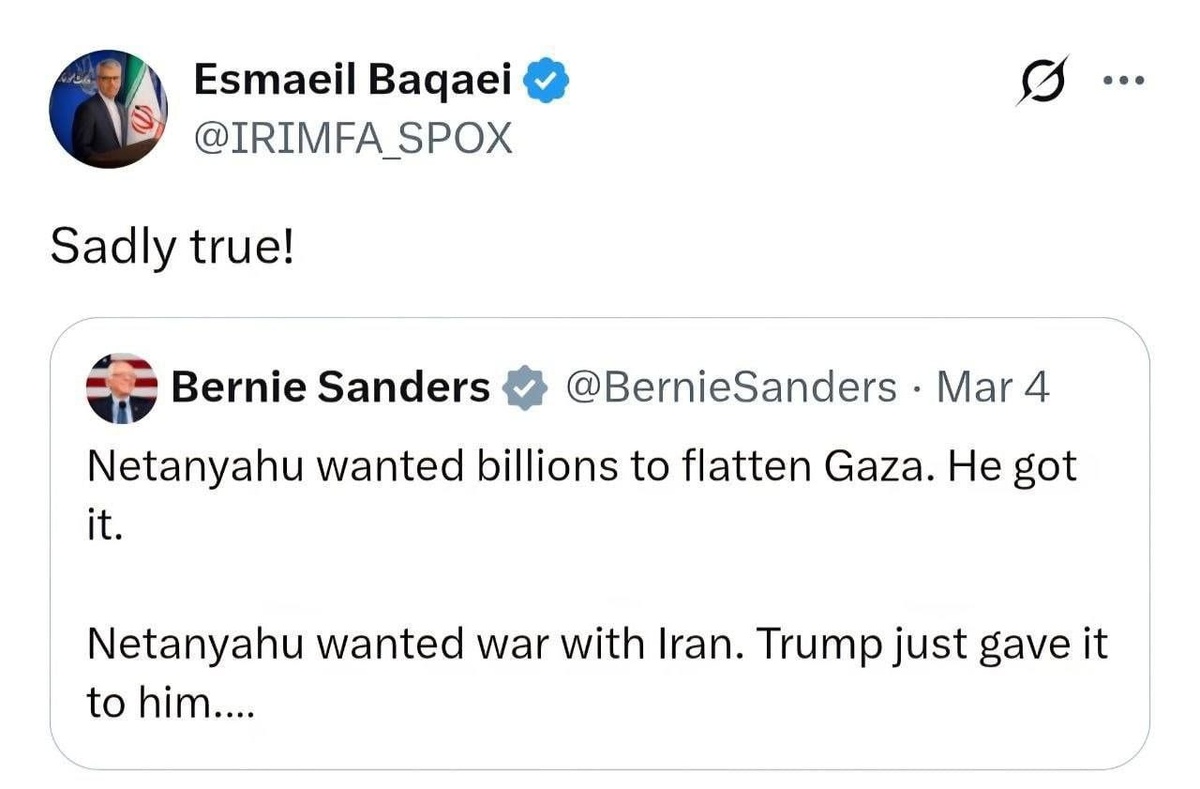
Task: Open the @BernieSanders handle
Action: coord(731,388)
